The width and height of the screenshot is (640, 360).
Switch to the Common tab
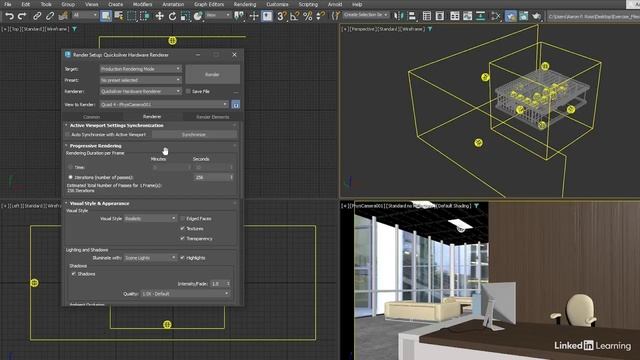(92, 117)
